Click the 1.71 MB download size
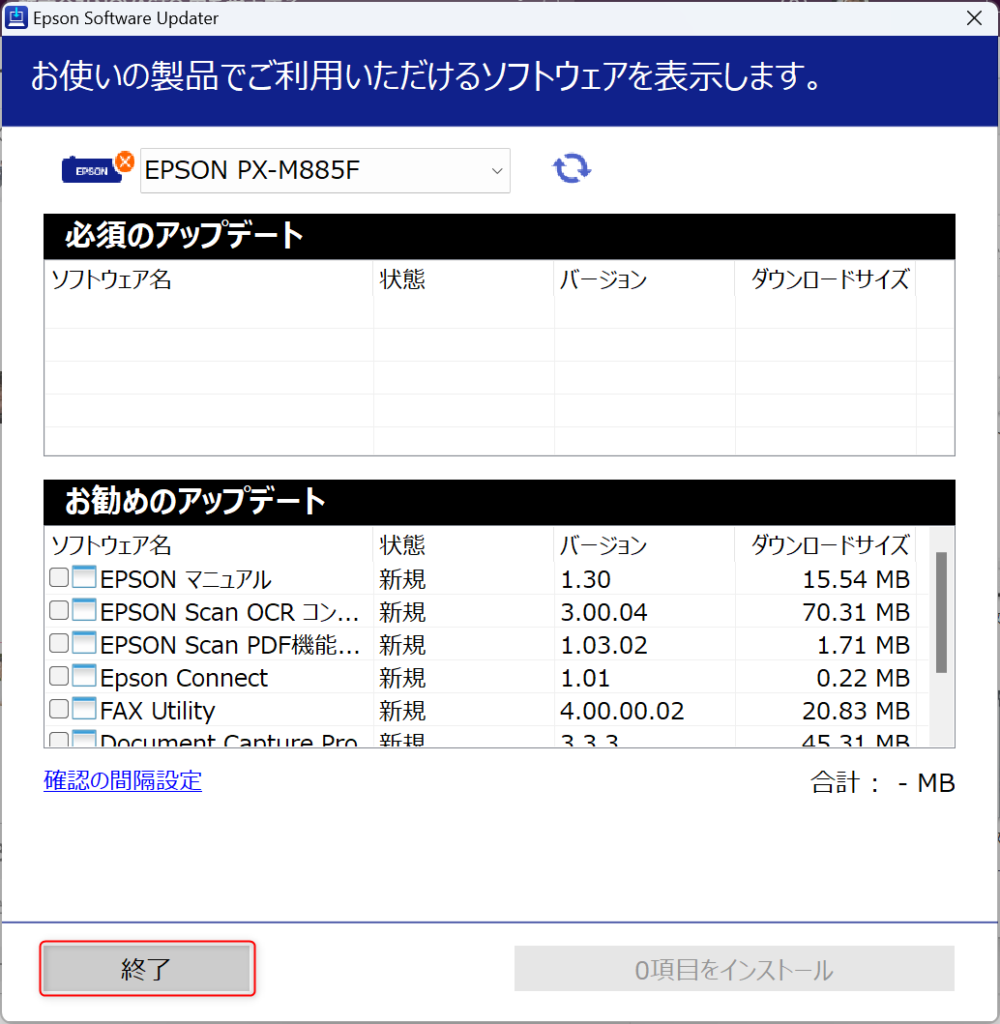Viewport: 1000px width, 1024px height. pos(863,645)
